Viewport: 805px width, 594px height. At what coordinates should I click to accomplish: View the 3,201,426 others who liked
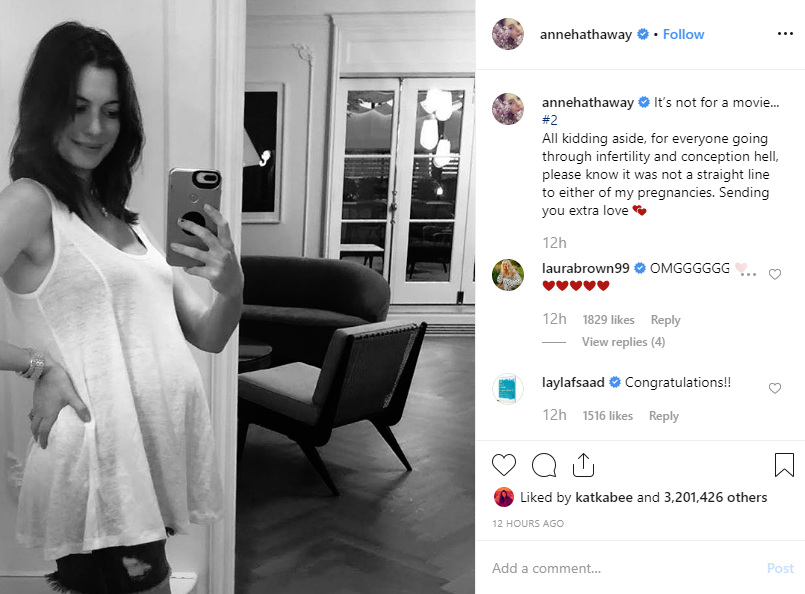click(715, 497)
